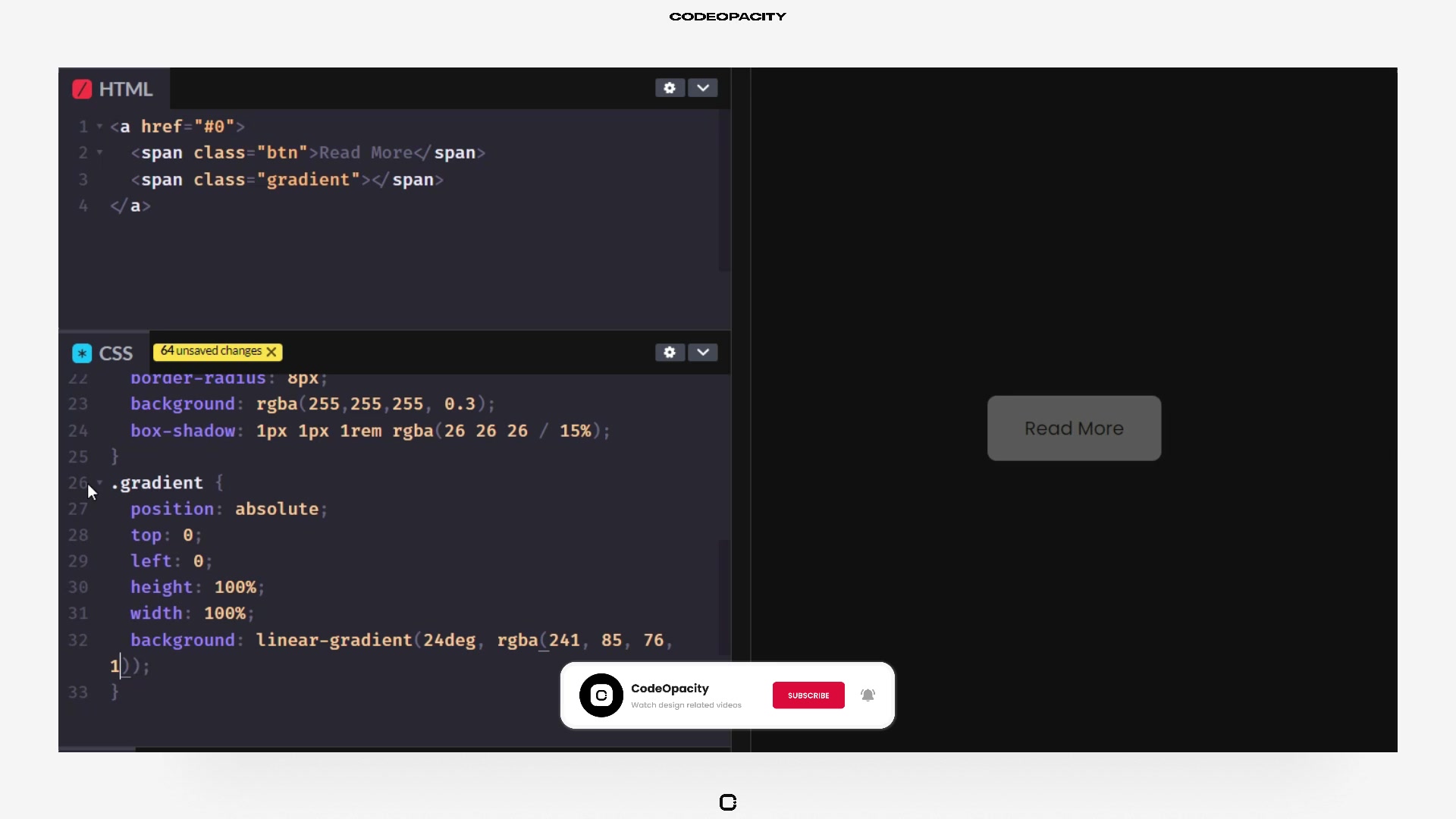Collapse fold arrow on HTML line 2
The width and height of the screenshot is (1456, 819).
pyautogui.click(x=99, y=152)
